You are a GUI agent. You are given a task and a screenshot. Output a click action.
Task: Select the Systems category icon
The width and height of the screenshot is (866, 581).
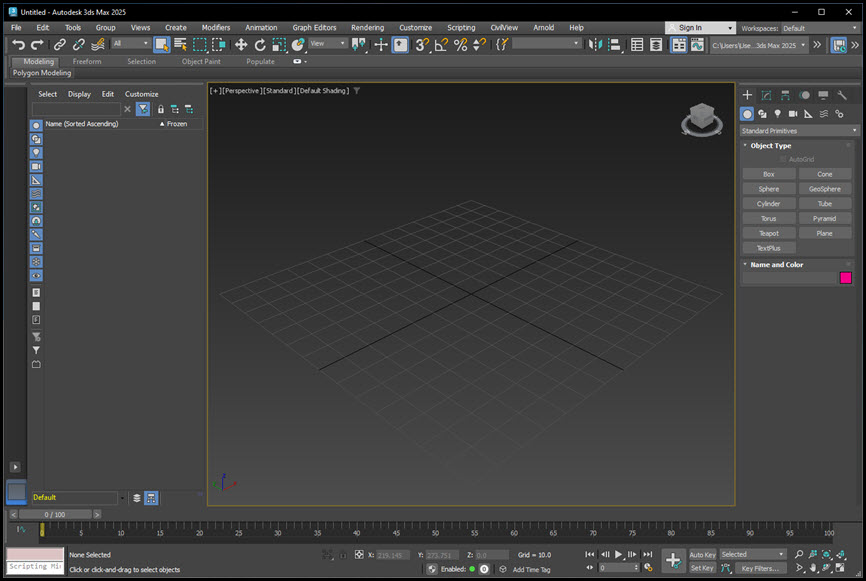pos(839,114)
